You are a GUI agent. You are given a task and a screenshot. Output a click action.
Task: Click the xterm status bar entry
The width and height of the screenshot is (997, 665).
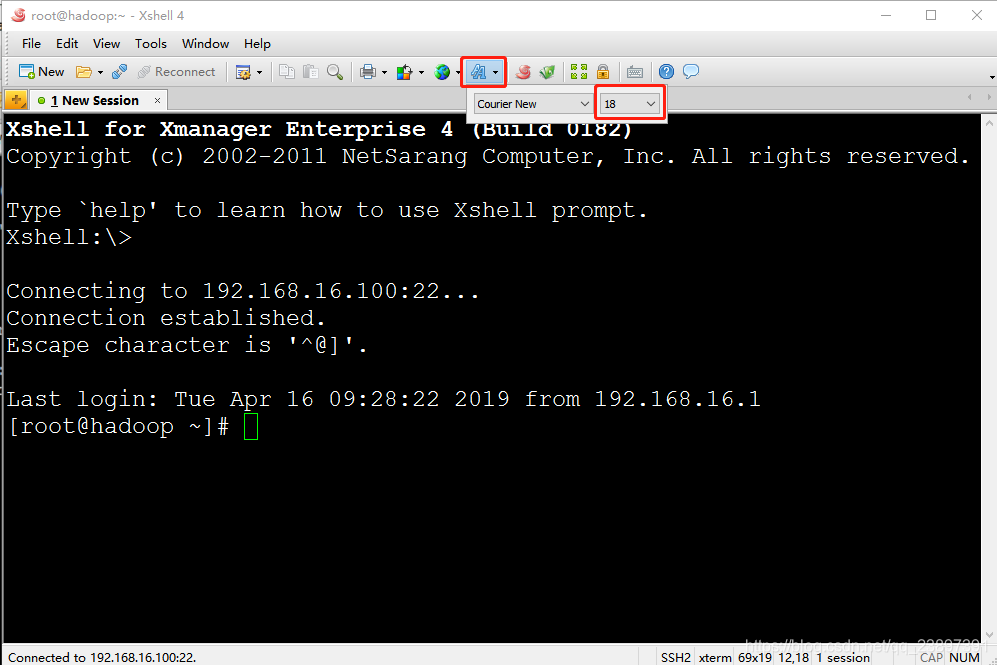click(x=715, y=657)
